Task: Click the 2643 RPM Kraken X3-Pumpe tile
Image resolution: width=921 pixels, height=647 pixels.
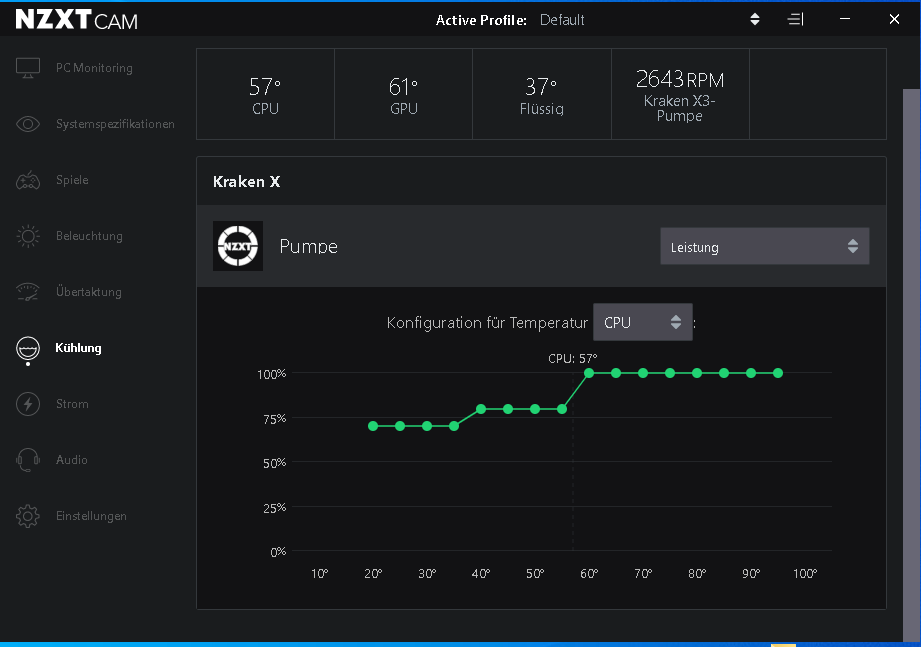Action: 680,94
